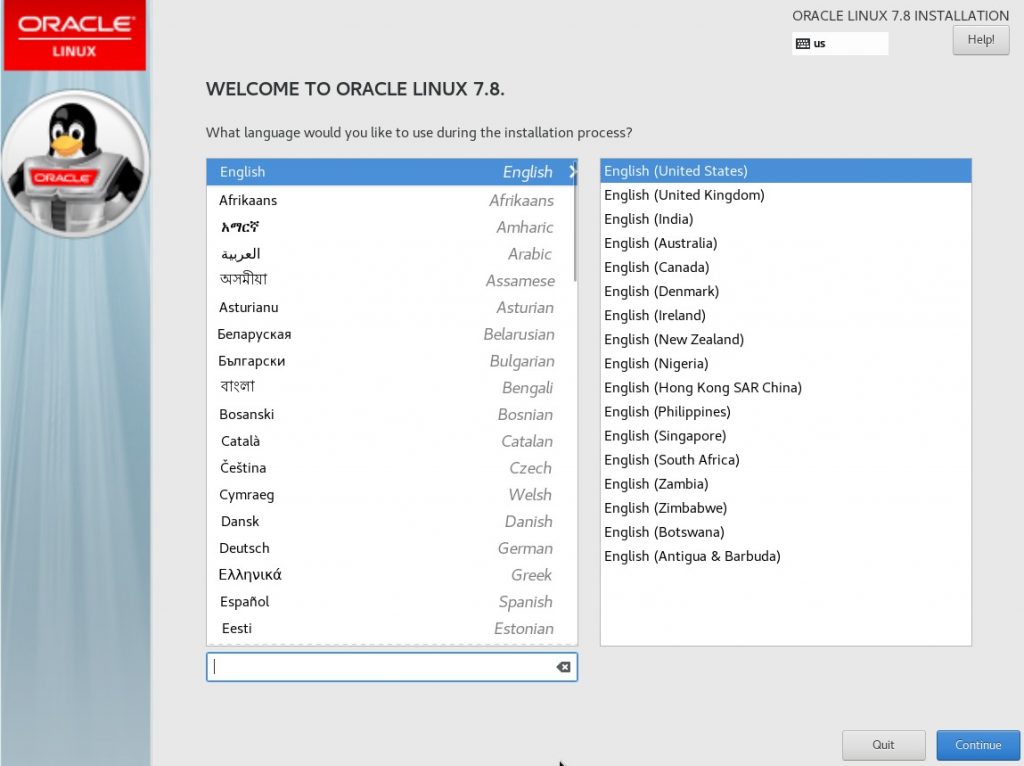Viewport: 1024px width, 766px height.
Task: Choose English (India) locale
Action: point(786,219)
